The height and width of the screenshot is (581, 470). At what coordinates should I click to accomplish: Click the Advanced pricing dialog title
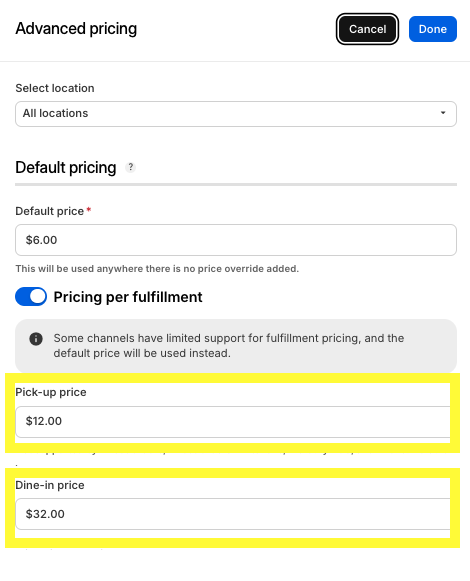click(x=76, y=29)
